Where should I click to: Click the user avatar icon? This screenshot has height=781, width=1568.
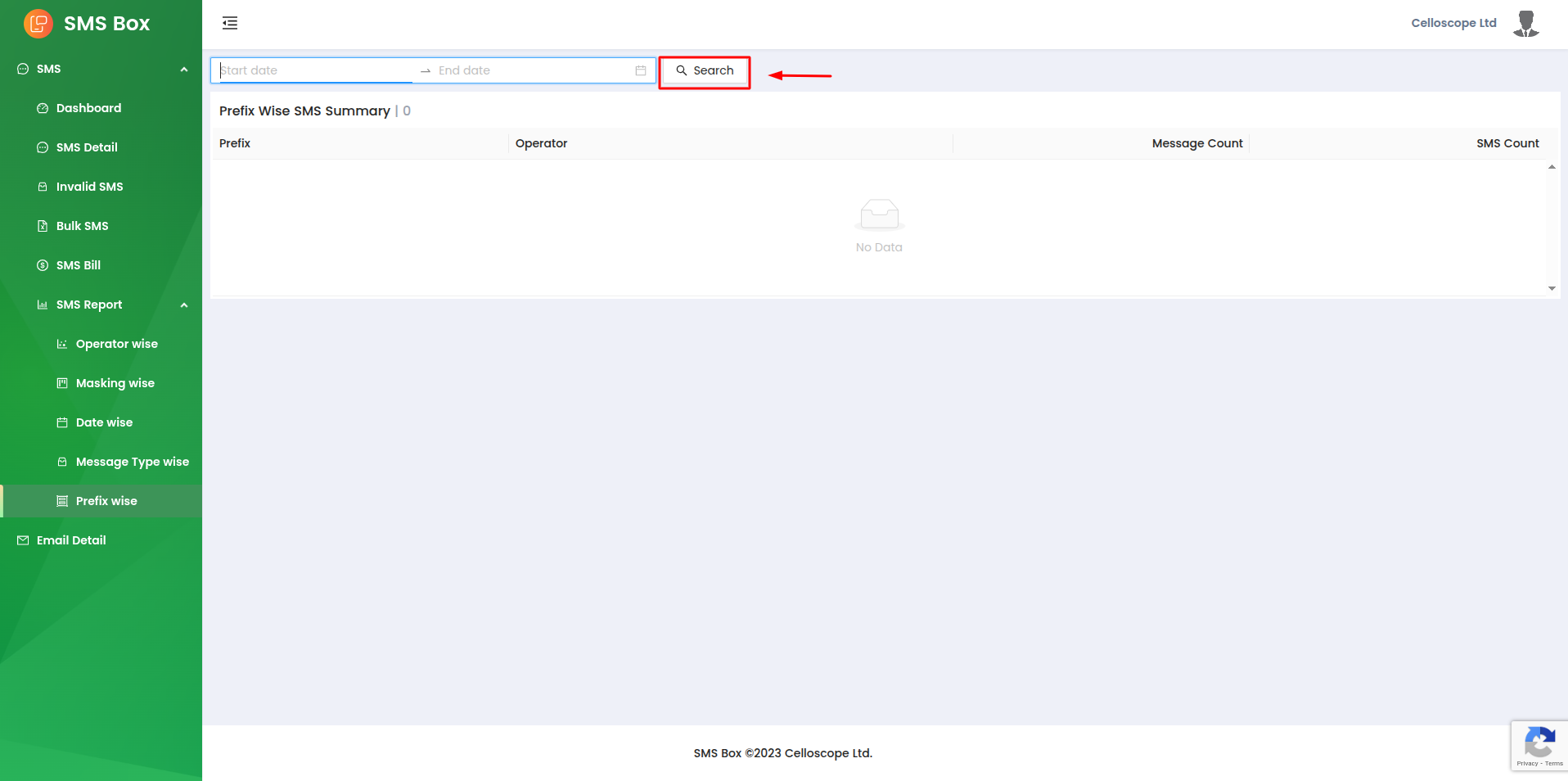(x=1525, y=24)
